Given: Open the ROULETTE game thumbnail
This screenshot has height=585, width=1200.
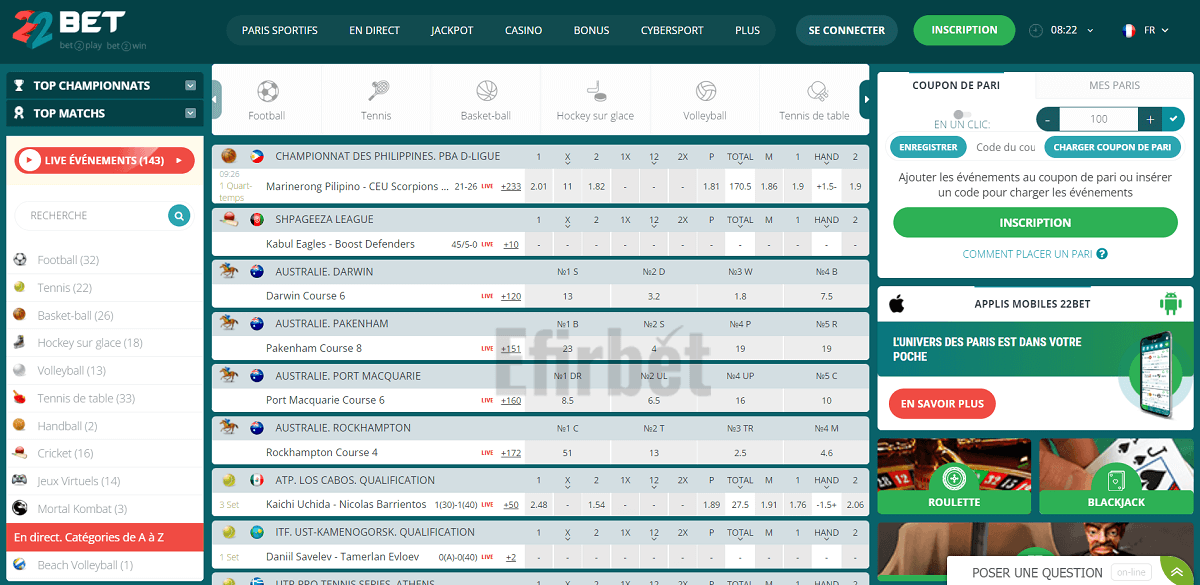Looking at the screenshot, I should (954, 476).
